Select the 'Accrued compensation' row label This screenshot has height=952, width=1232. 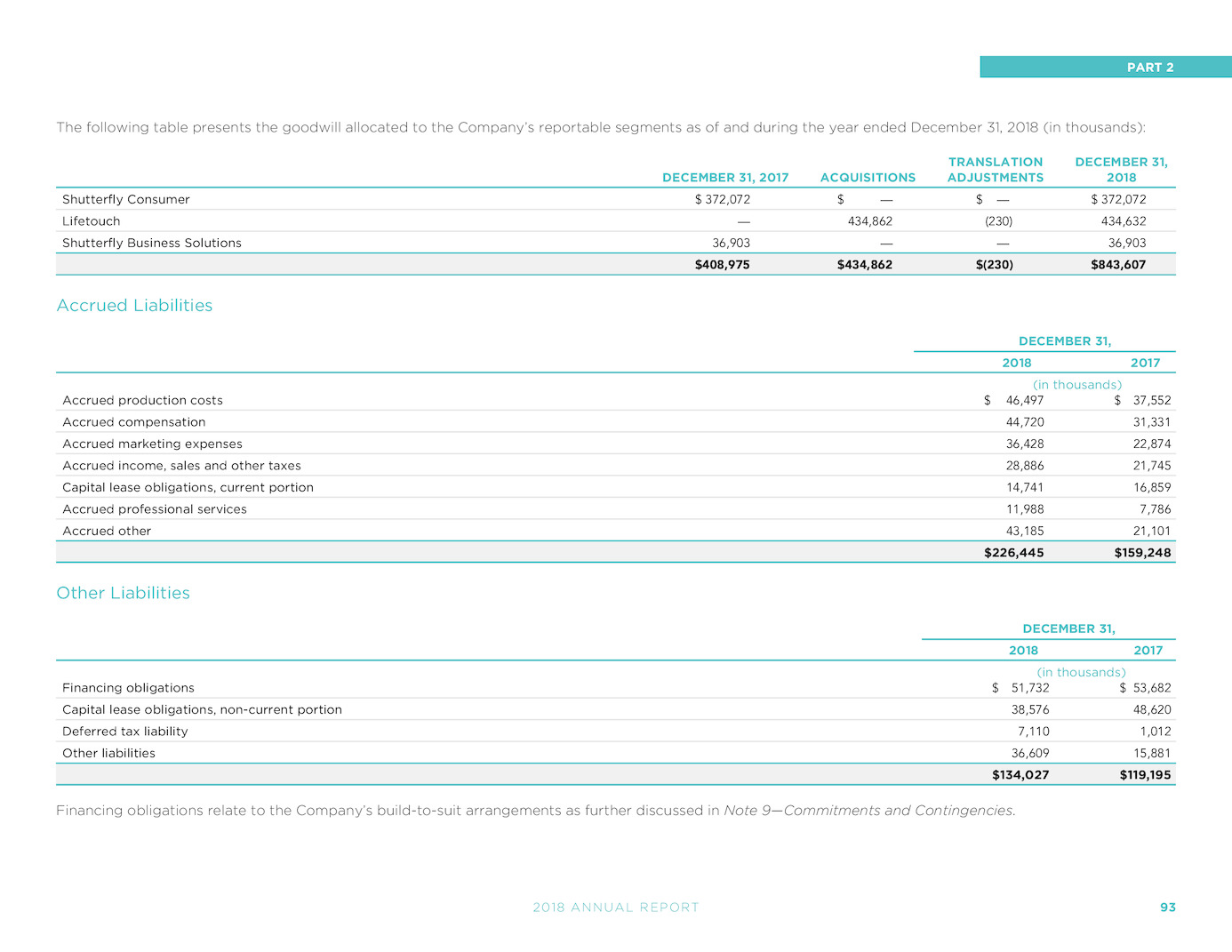133,422
